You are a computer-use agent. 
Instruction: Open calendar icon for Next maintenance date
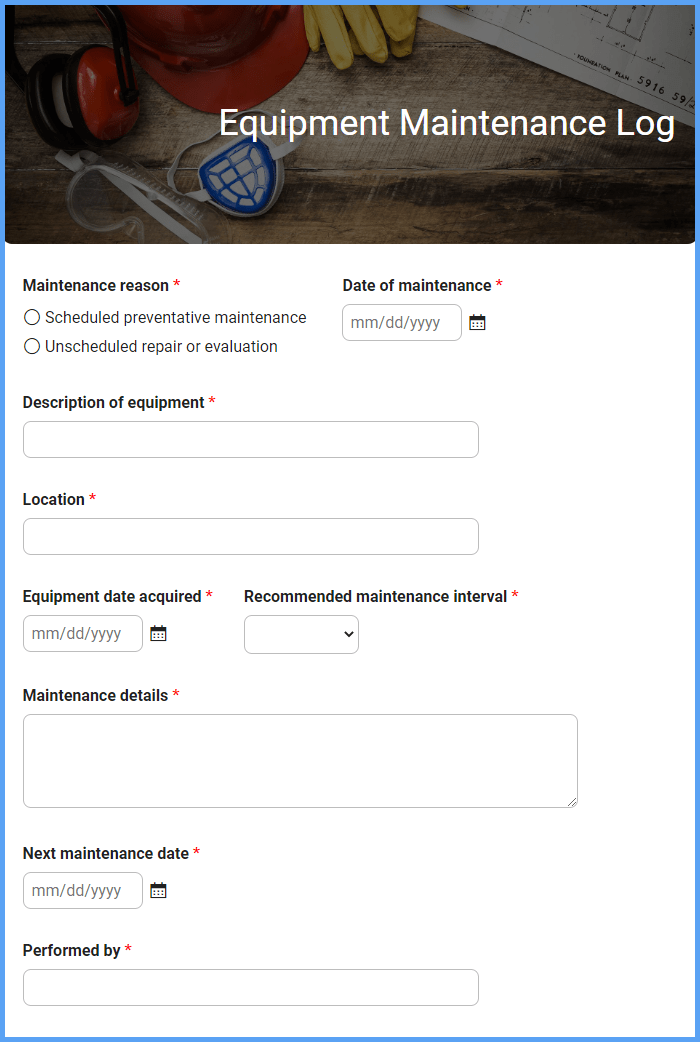click(x=158, y=890)
